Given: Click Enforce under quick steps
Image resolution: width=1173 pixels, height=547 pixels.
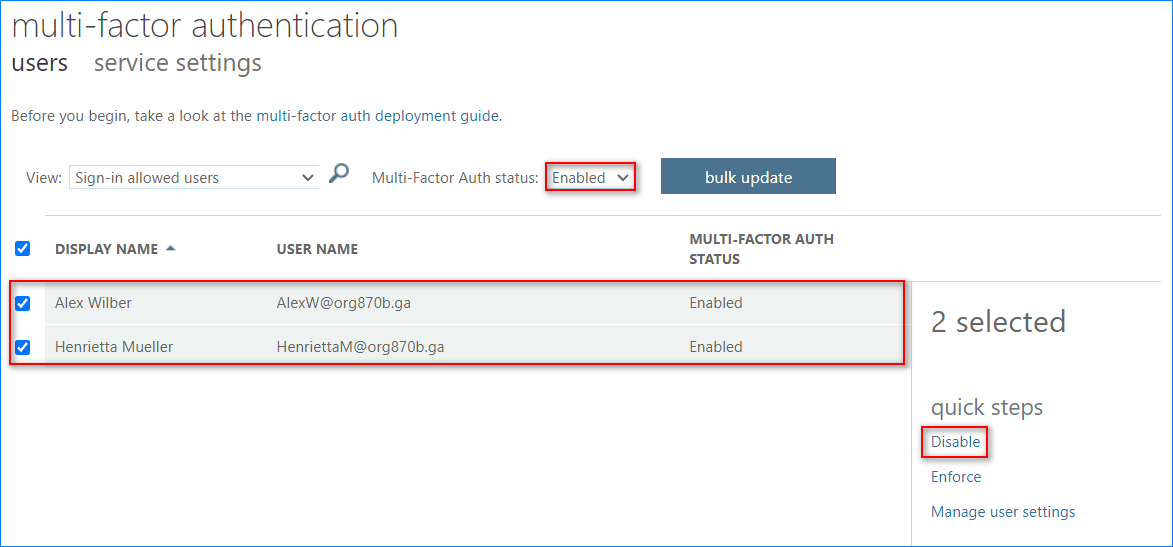Looking at the screenshot, I should 956,477.
